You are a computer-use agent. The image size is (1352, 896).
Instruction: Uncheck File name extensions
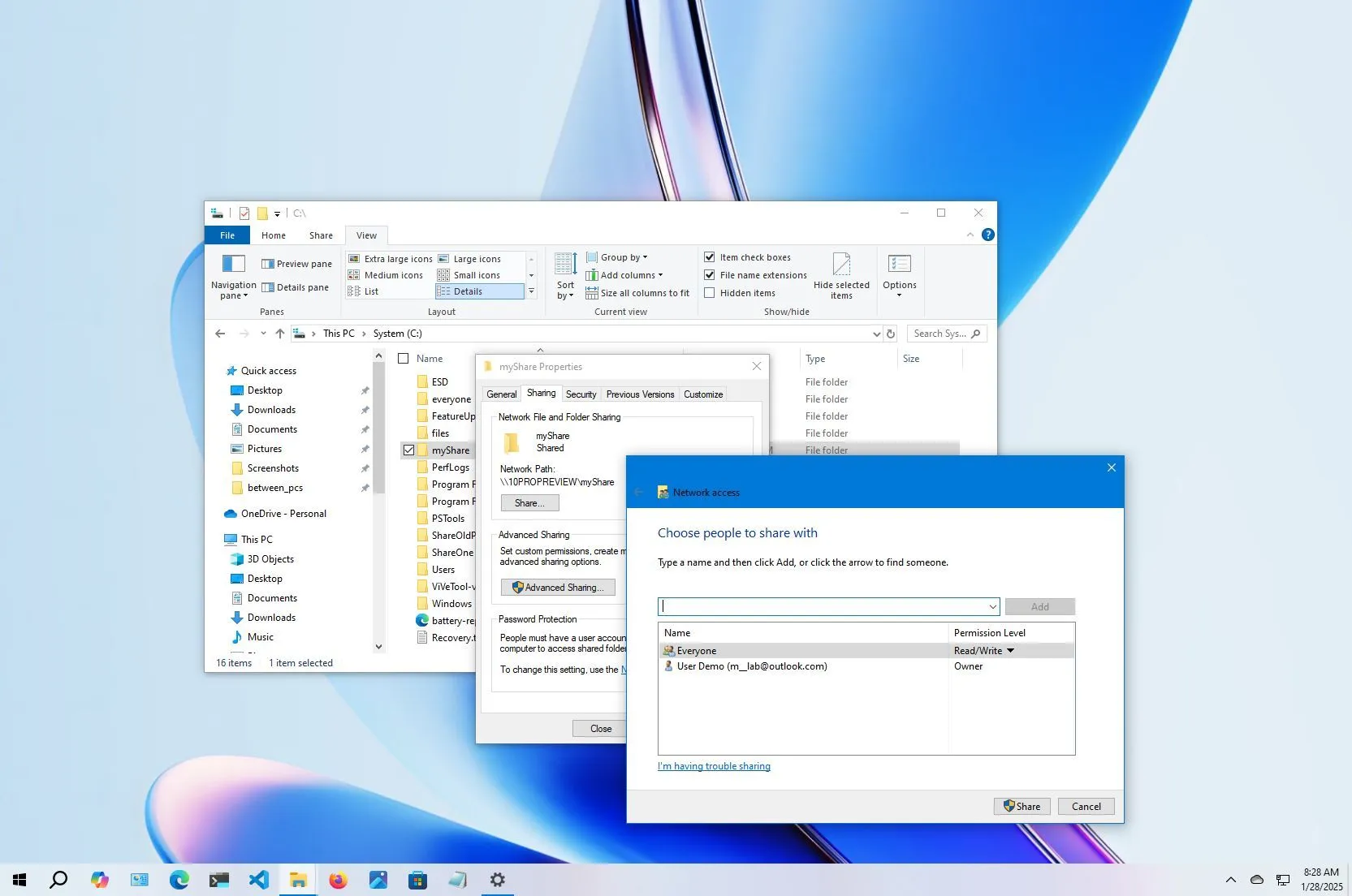(711, 274)
